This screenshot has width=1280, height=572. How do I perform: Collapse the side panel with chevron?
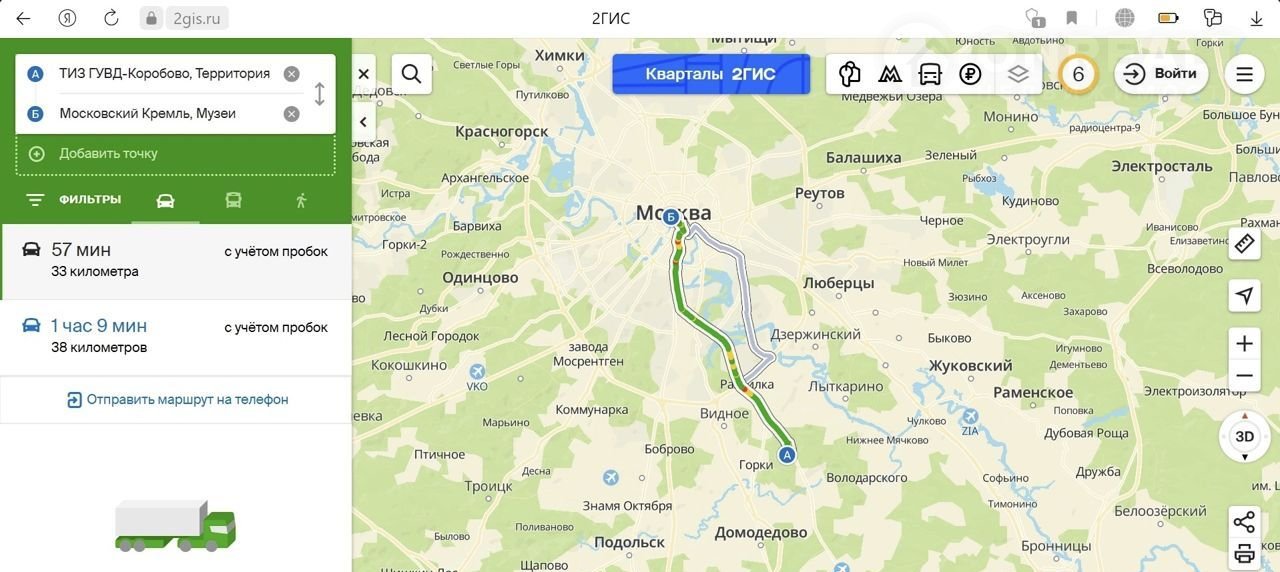(x=364, y=122)
